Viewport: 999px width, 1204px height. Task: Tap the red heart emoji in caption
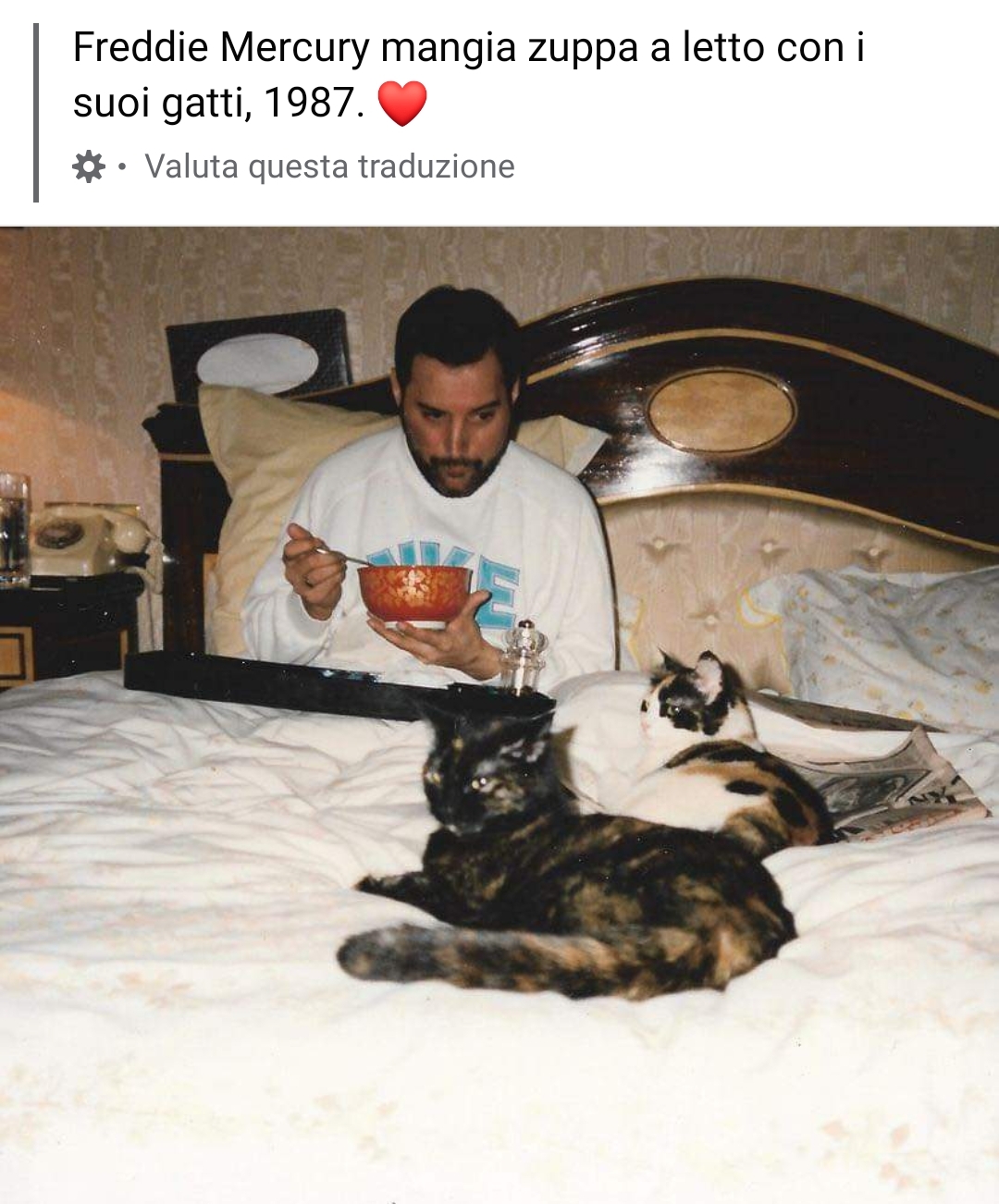pyautogui.click(x=402, y=103)
